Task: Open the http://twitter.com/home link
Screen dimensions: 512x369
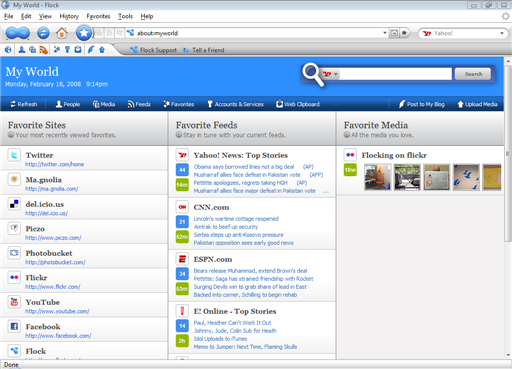Action: [55, 164]
